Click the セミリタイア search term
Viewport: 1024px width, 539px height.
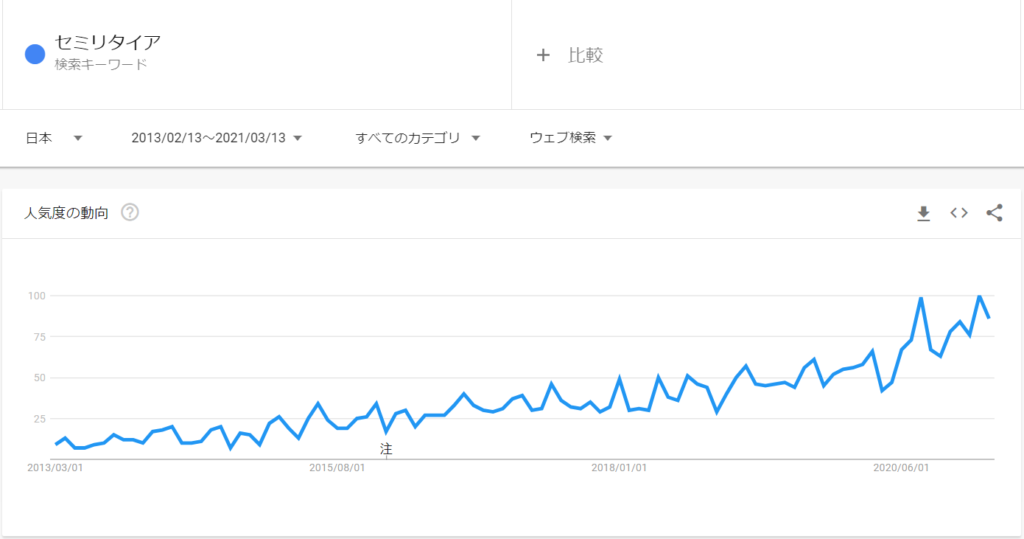click(x=108, y=42)
